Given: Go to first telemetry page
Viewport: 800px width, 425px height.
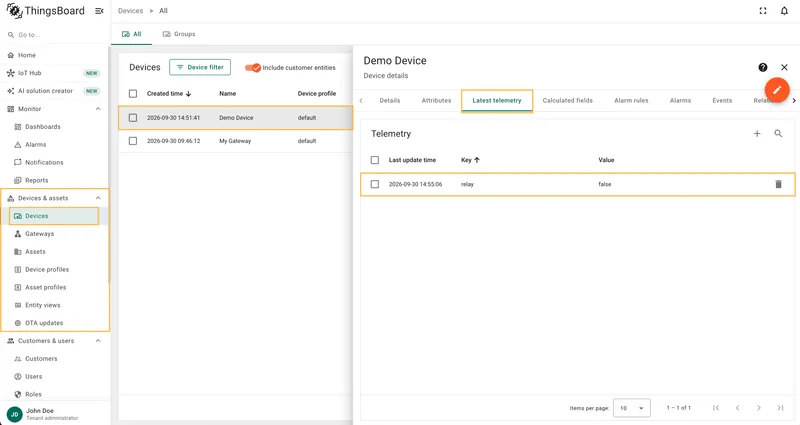Looking at the screenshot, I should (716, 408).
